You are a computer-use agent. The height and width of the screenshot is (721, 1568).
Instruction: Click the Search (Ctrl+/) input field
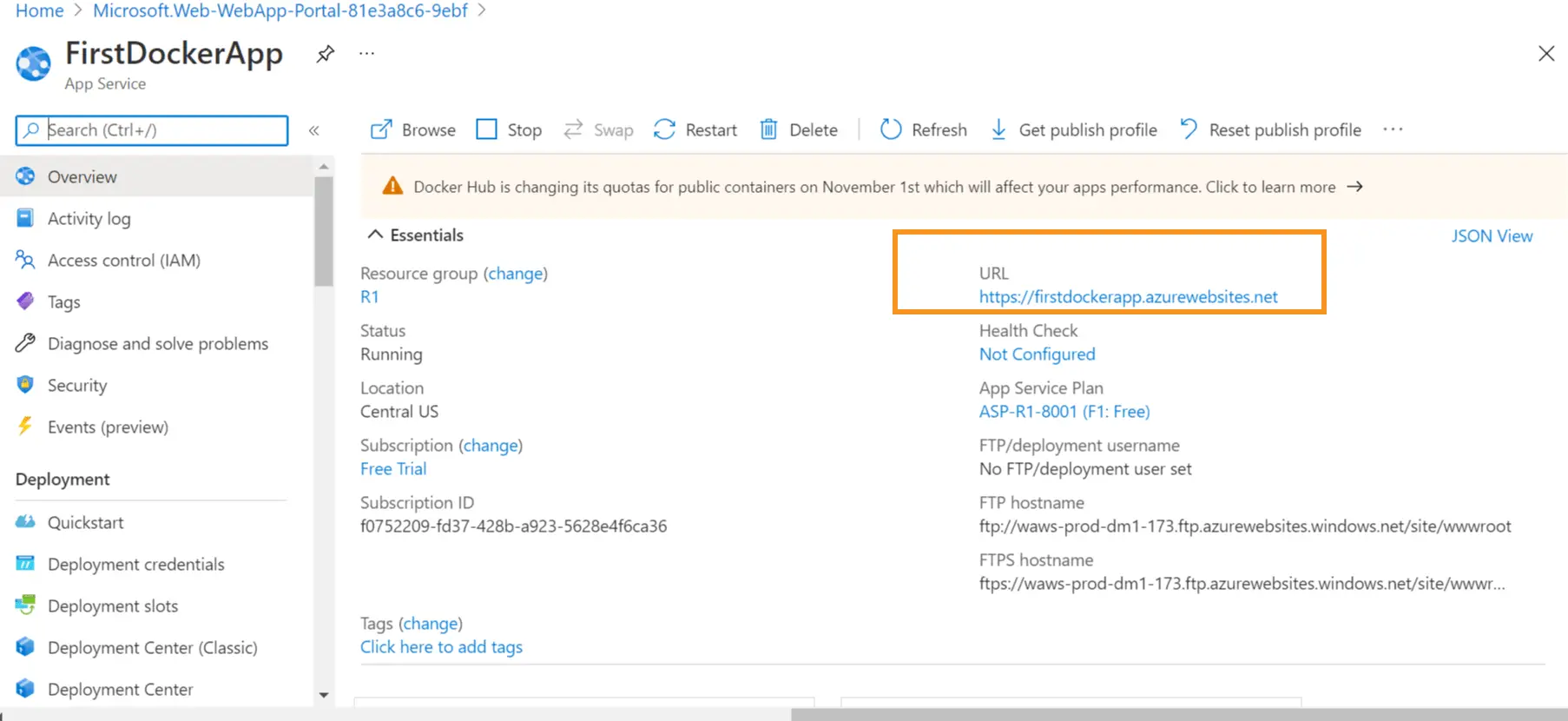point(152,130)
